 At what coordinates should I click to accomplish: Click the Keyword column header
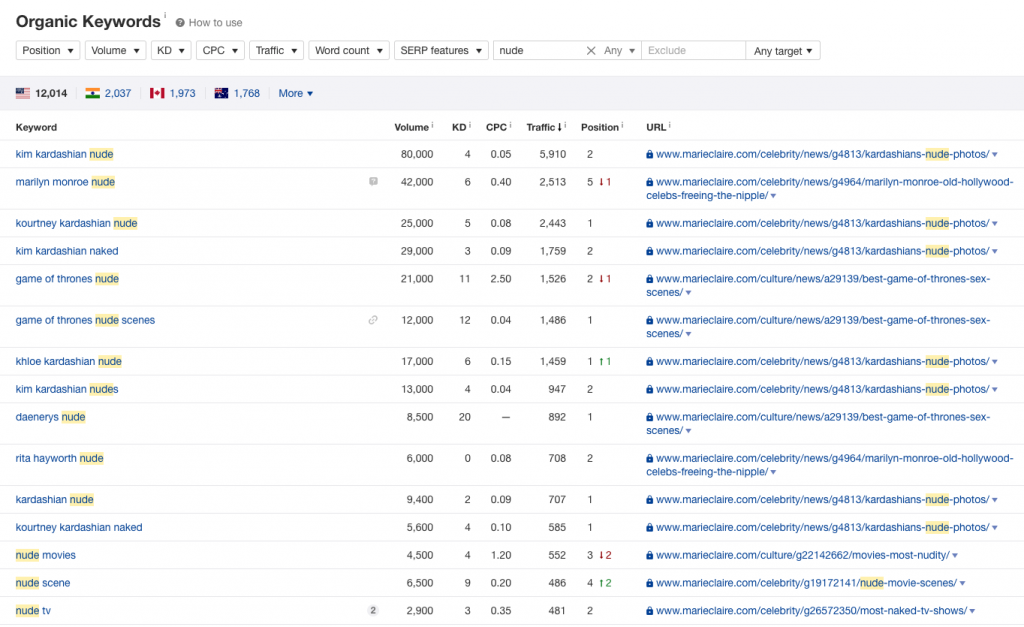click(36, 127)
